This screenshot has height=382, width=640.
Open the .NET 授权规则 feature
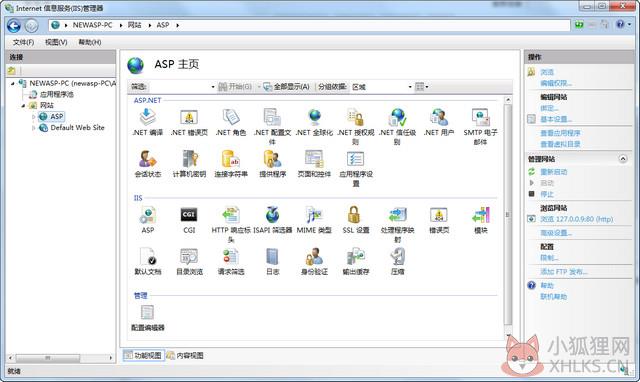356,127
